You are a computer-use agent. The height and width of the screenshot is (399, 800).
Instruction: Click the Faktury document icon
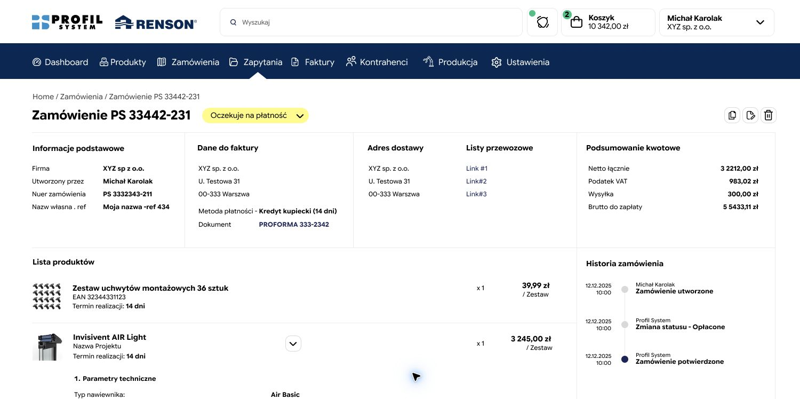(x=295, y=62)
